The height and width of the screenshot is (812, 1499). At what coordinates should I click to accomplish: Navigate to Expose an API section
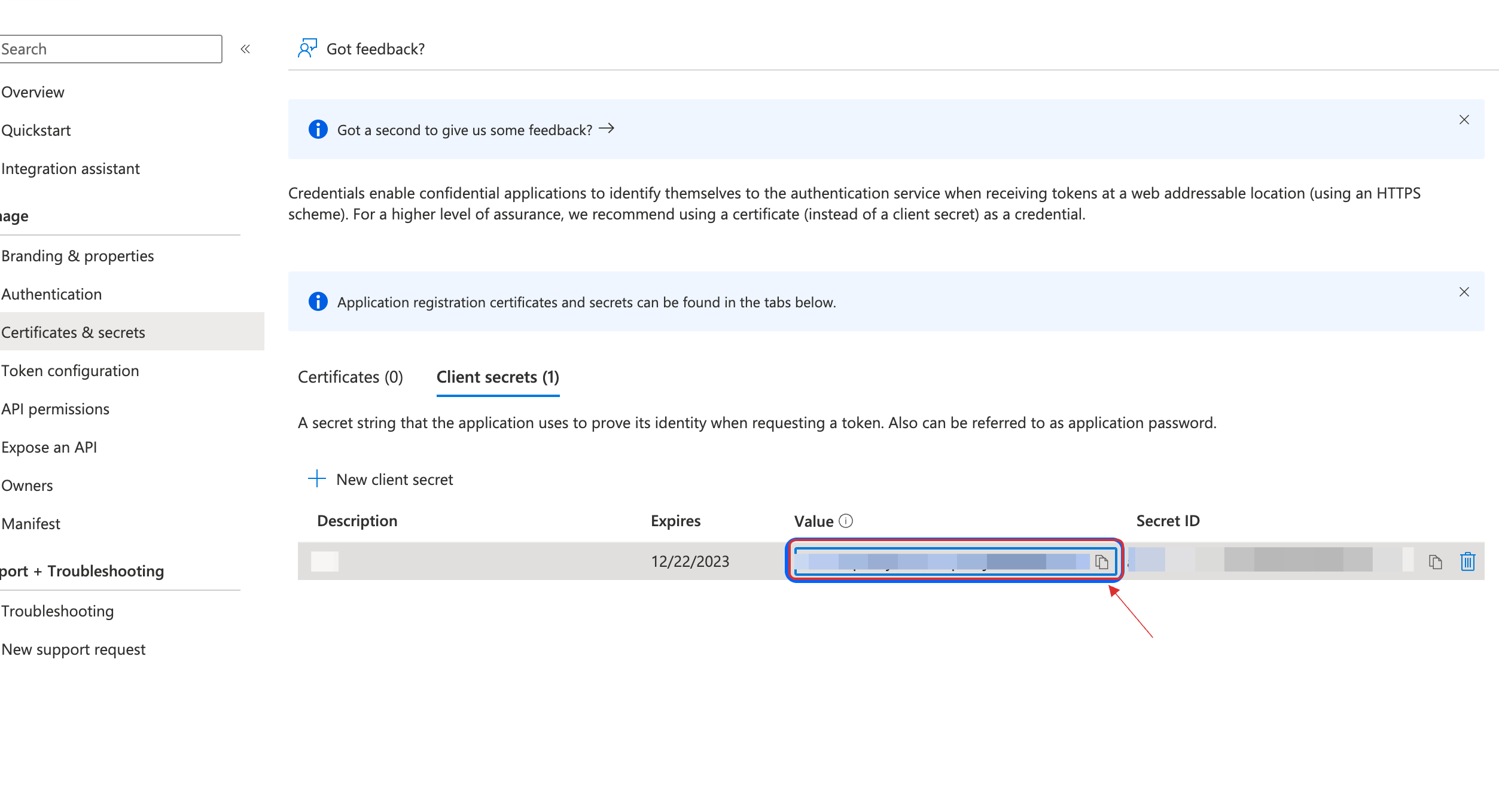[x=49, y=447]
